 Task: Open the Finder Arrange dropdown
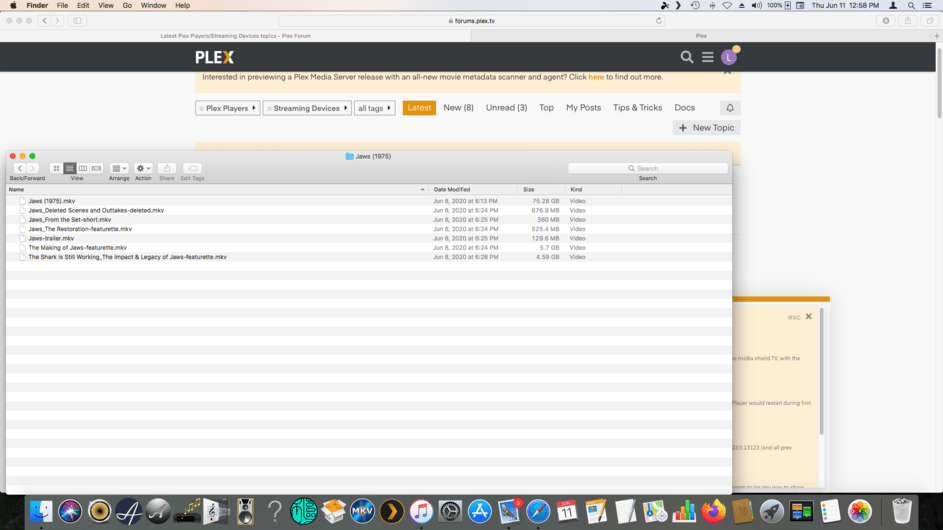119,168
